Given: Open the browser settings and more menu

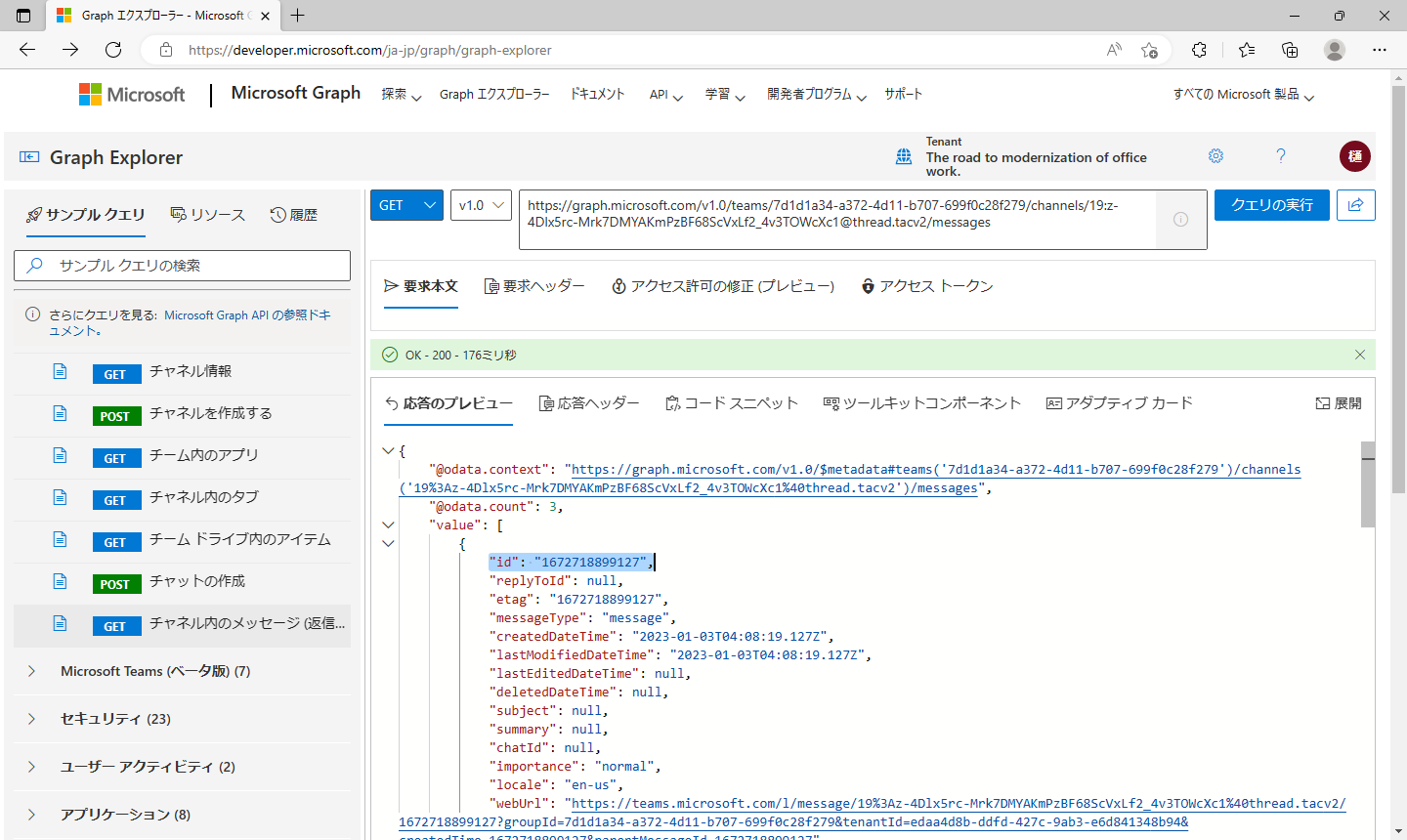Looking at the screenshot, I should [1380, 50].
